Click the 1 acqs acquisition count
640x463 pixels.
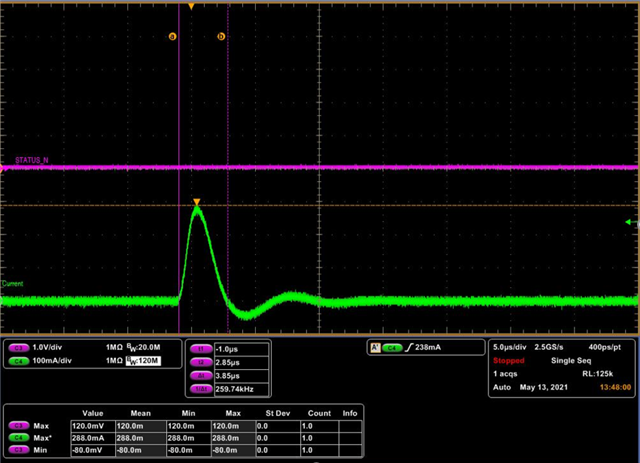point(505,374)
